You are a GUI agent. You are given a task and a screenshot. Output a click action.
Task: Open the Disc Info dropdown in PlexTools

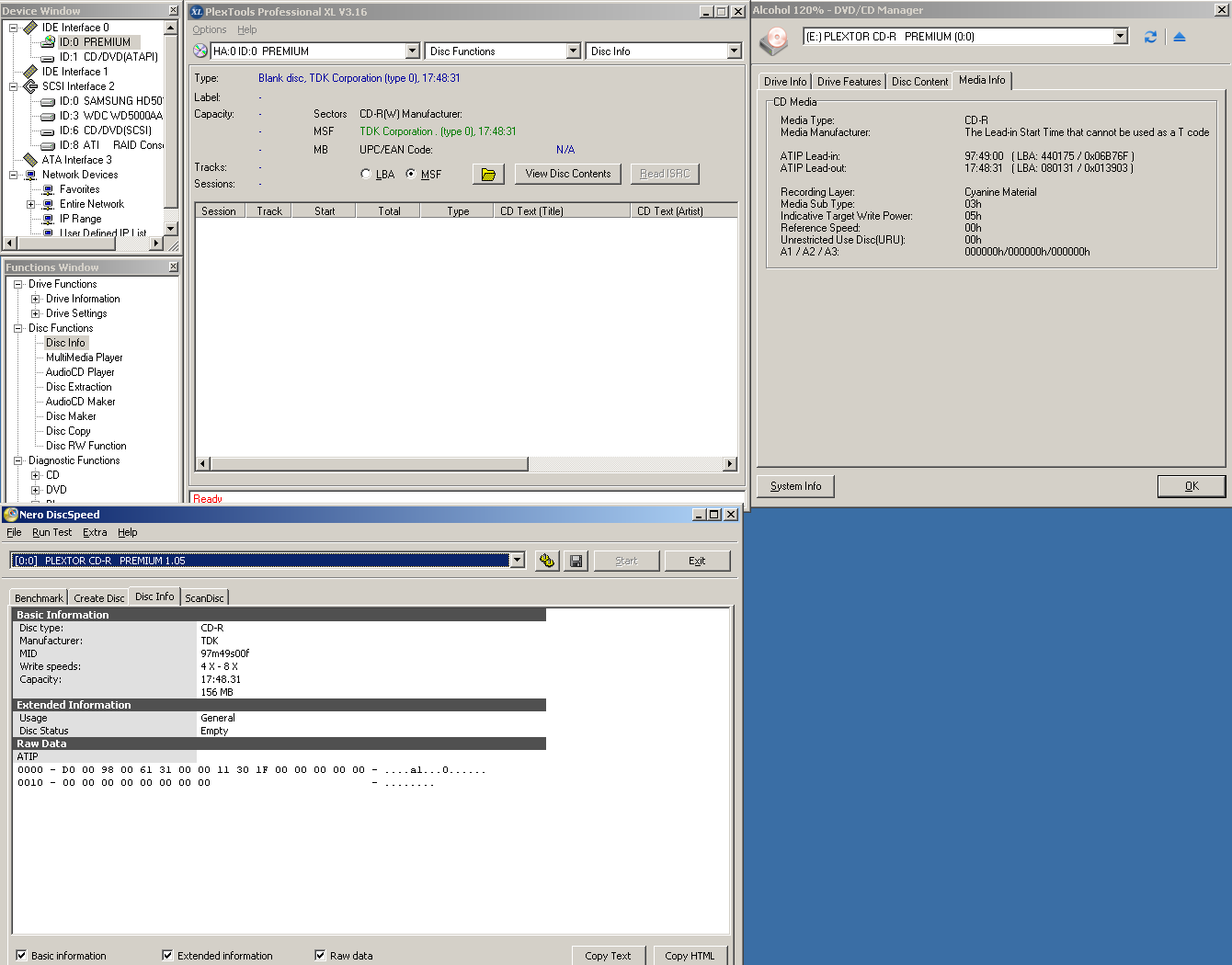click(x=734, y=51)
